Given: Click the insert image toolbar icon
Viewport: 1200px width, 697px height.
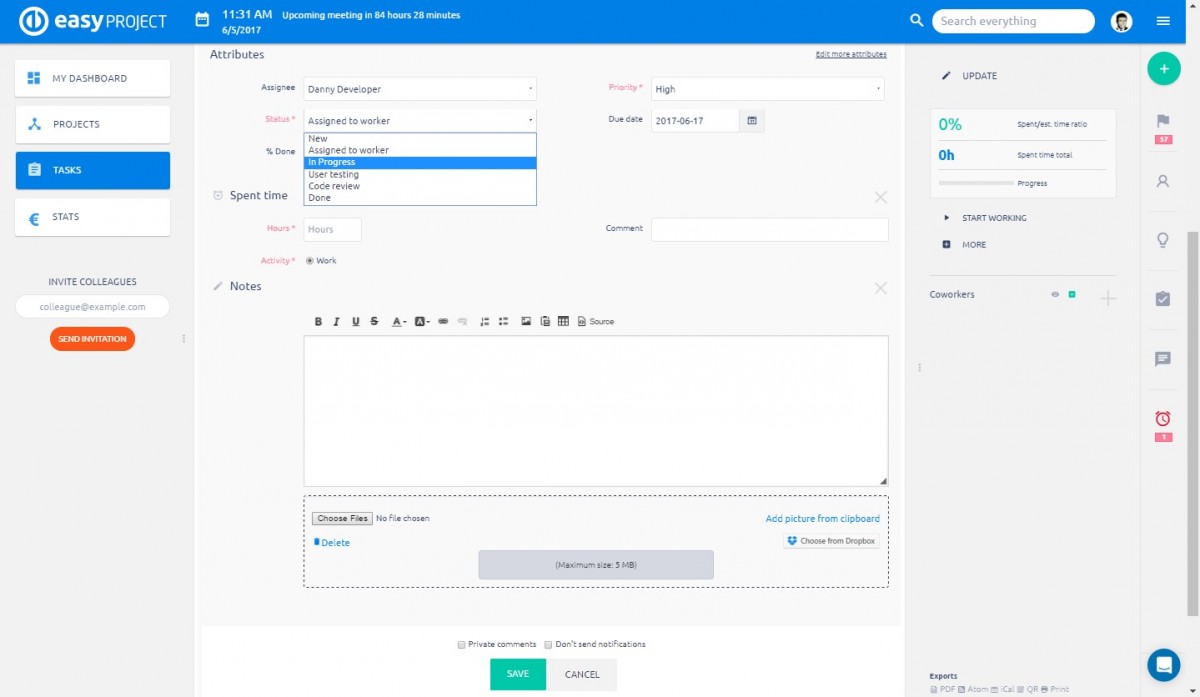Looking at the screenshot, I should pos(526,322).
